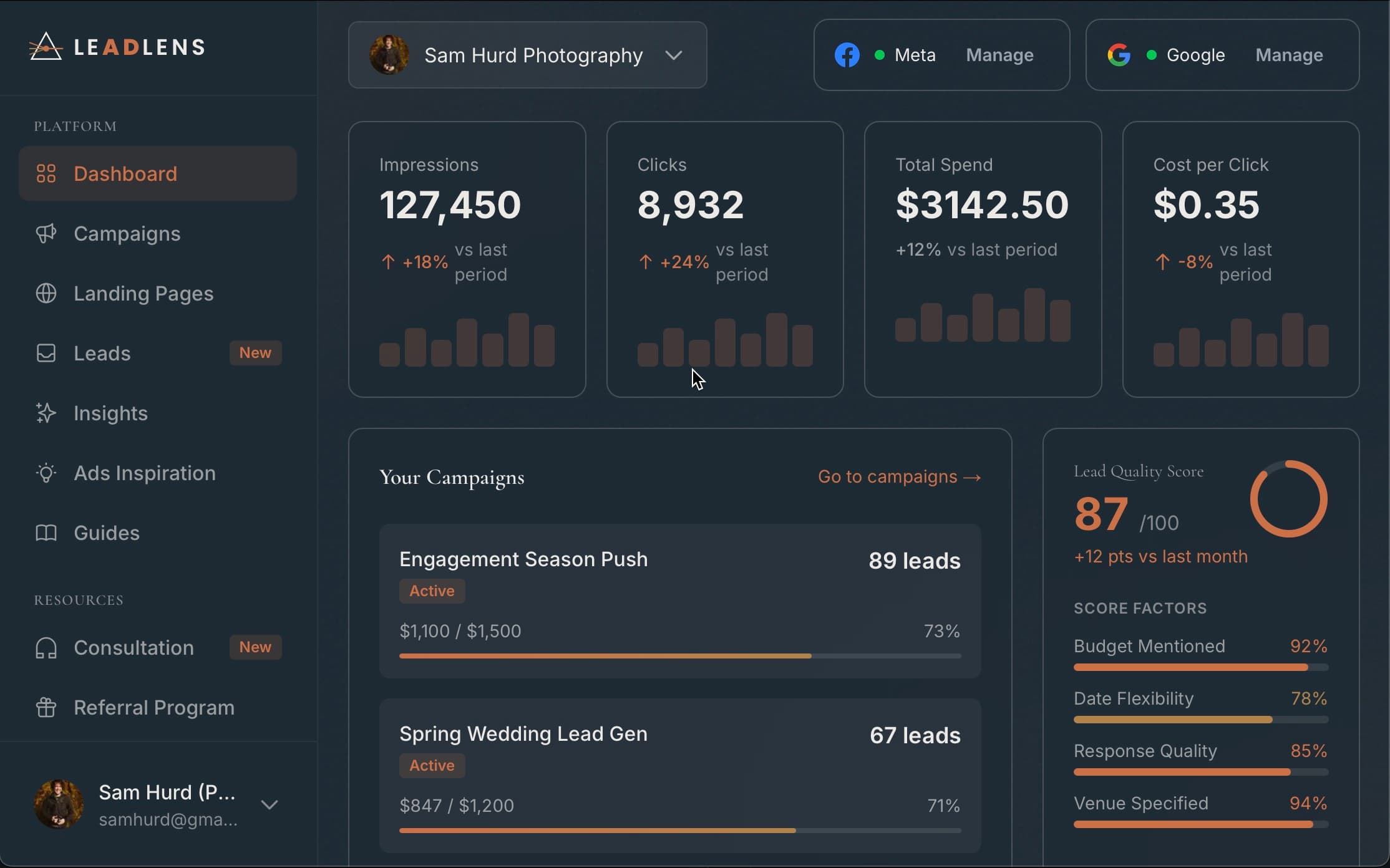Viewport: 1390px width, 868px height.
Task: Select Leads in the sidebar
Action: point(102,353)
